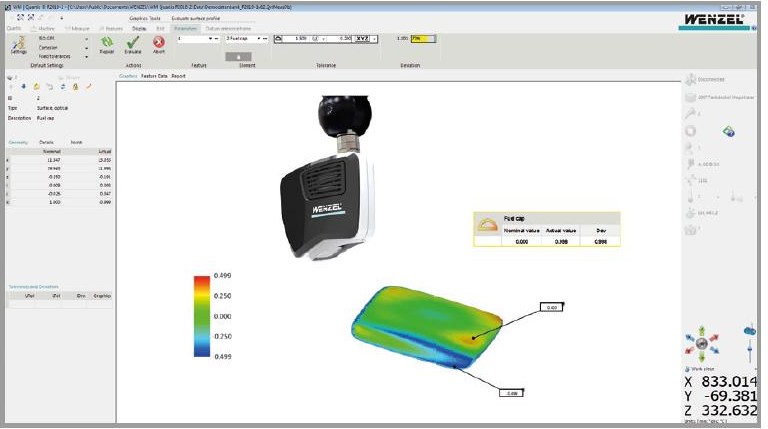Click the lower deviation callout label on part
Image resolution: width=768 pixels, height=429 pixels.
(x=511, y=393)
